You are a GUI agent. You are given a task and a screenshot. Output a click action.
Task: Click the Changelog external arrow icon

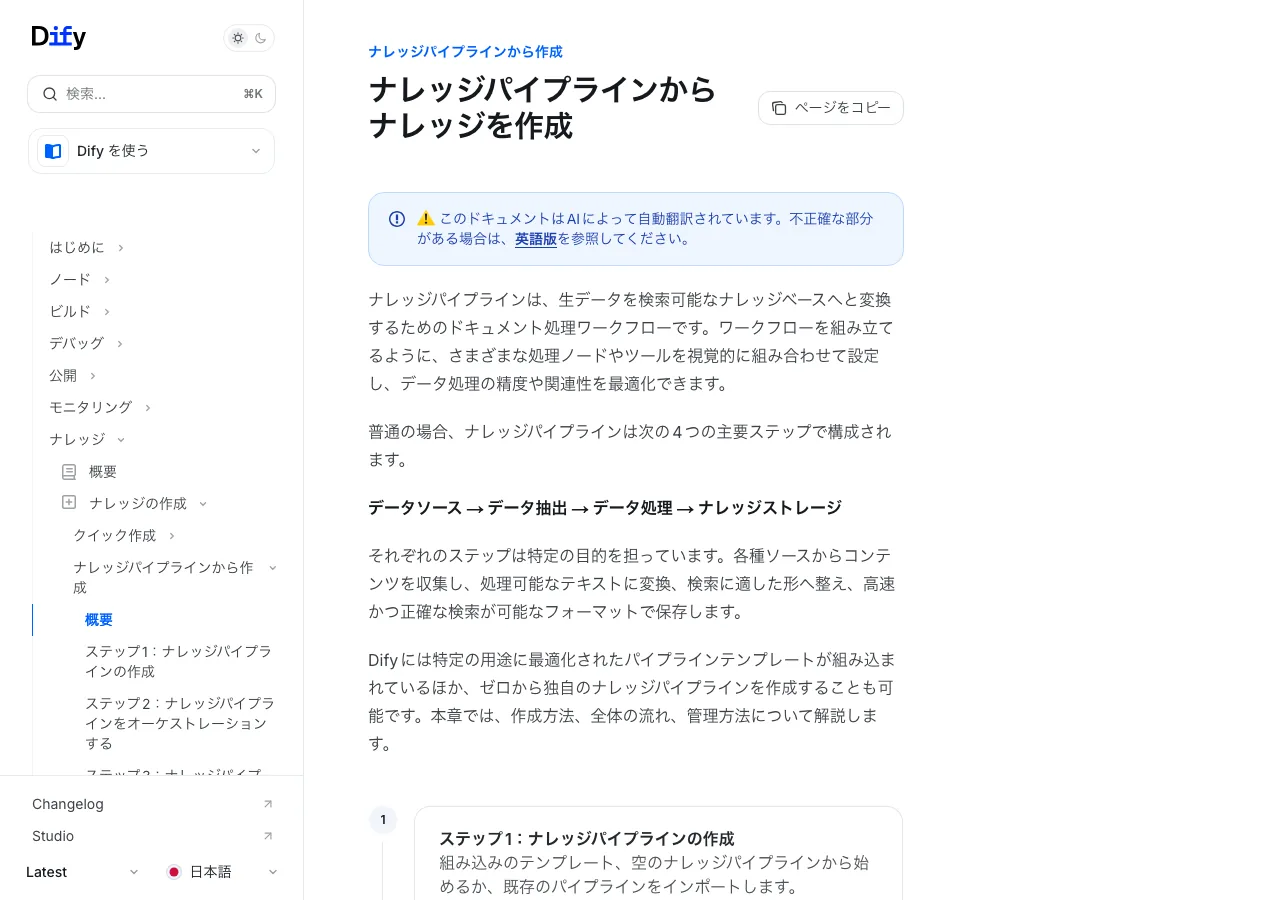pyautogui.click(x=267, y=804)
